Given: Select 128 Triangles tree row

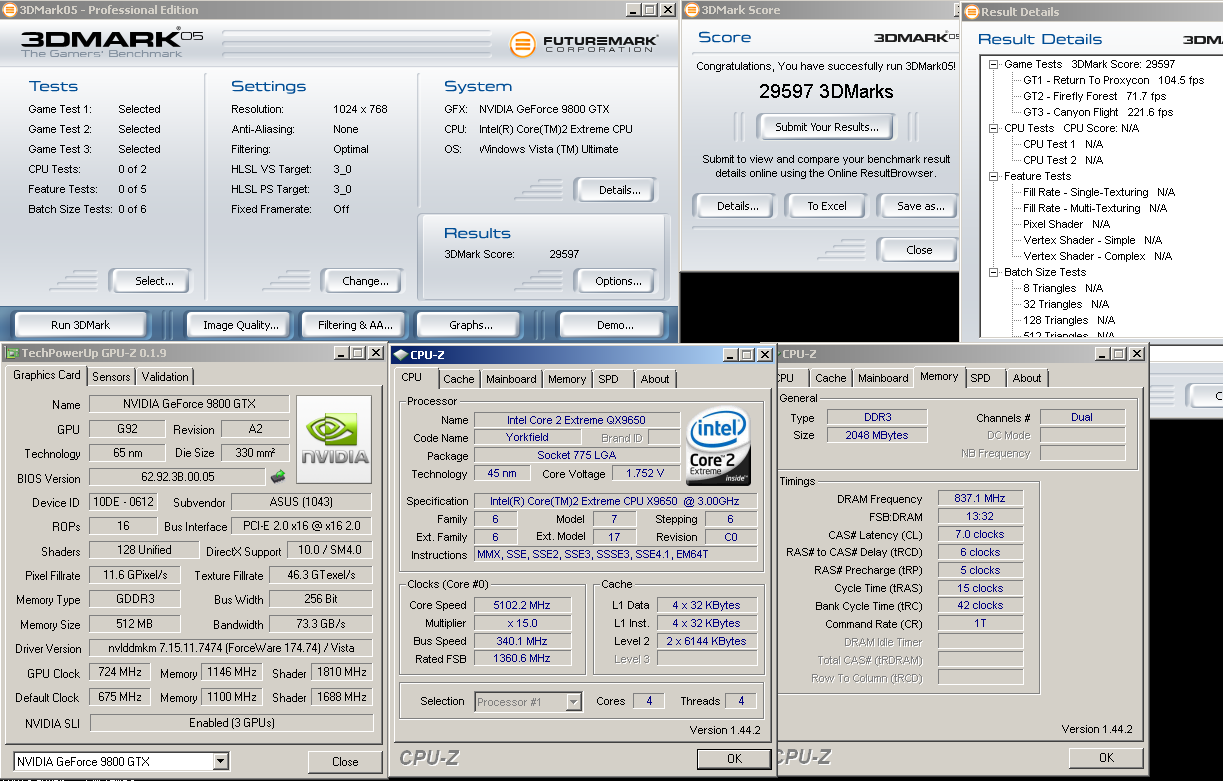Looking at the screenshot, I should click(1069, 320).
